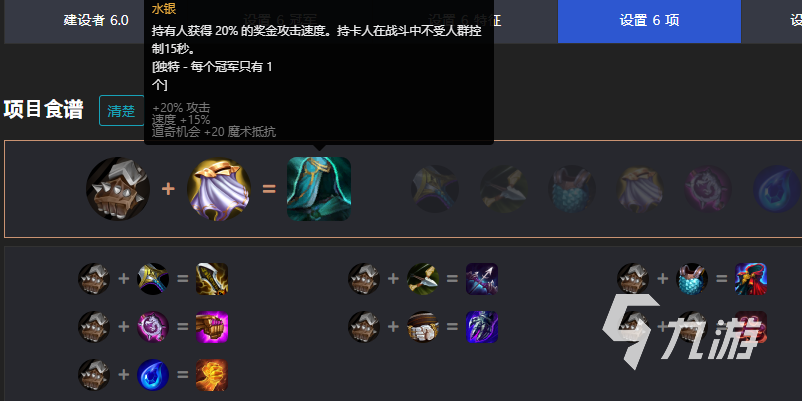
Task: Select the large Sparring Gloves recipe icon
Action: tap(118, 189)
